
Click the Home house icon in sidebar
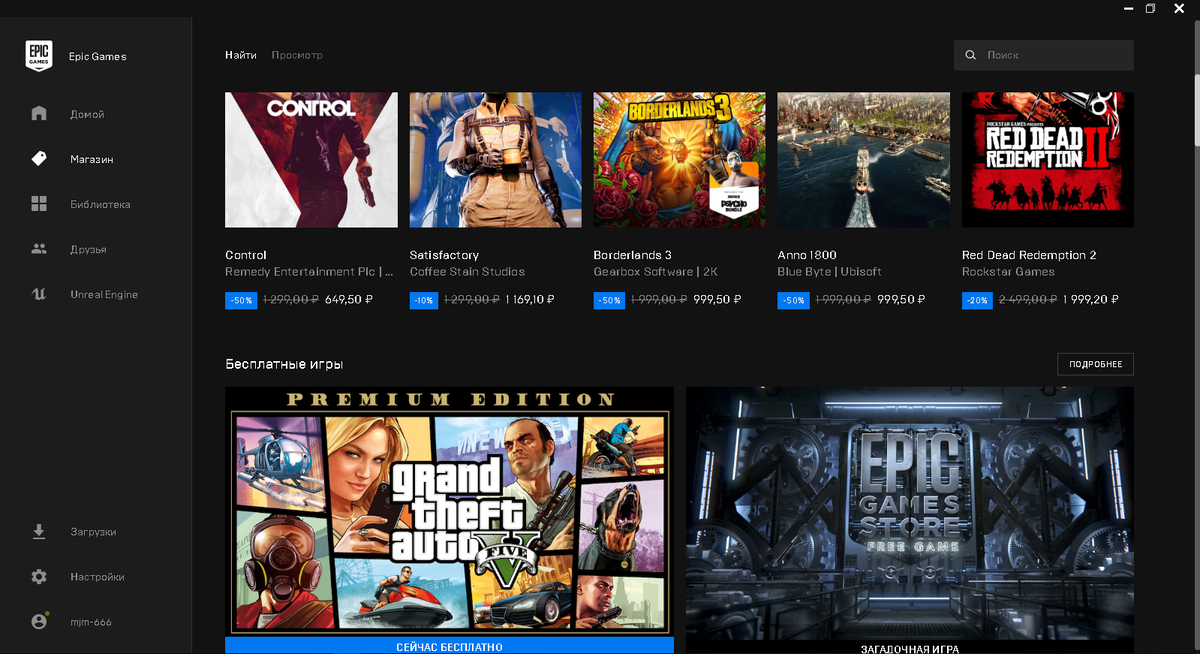[x=39, y=113]
